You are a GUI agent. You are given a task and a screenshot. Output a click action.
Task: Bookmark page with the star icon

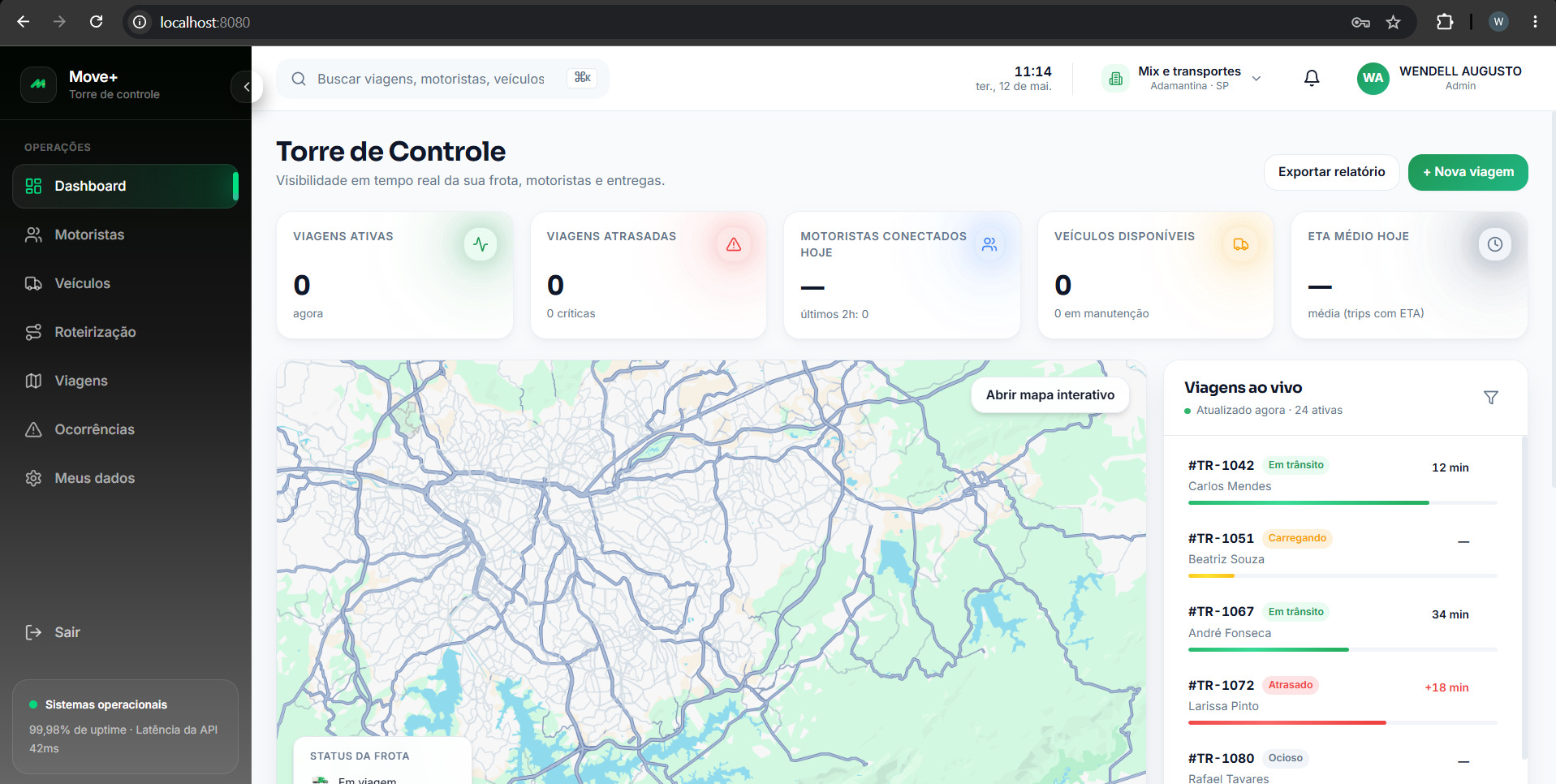(x=1393, y=22)
